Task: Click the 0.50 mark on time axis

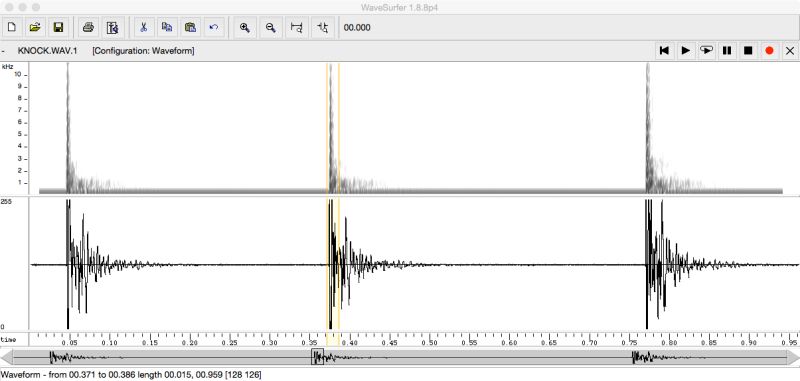Action: pos(430,343)
